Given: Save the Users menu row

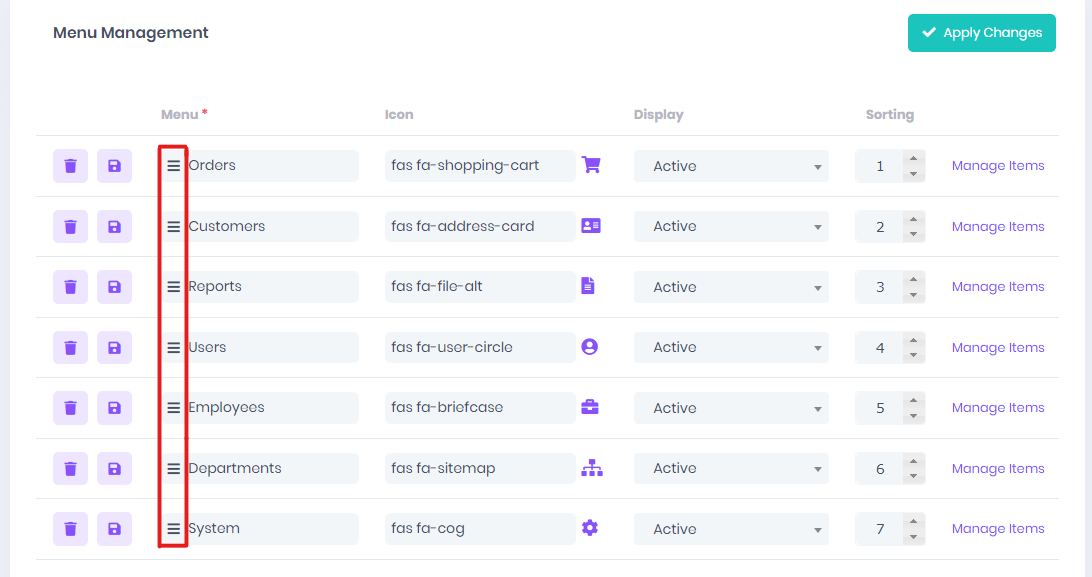Looking at the screenshot, I should [x=114, y=347].
